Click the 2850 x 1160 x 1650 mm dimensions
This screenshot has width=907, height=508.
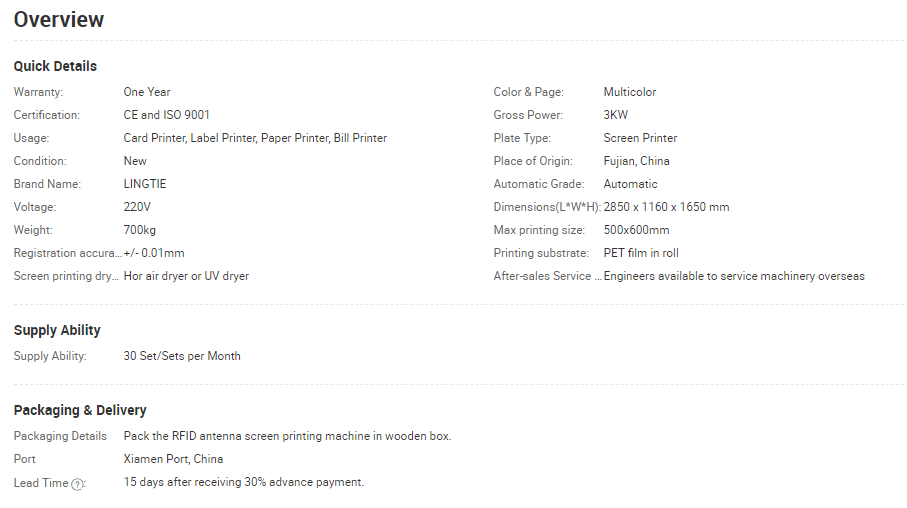pyautogui.click(x=666, y=207)
